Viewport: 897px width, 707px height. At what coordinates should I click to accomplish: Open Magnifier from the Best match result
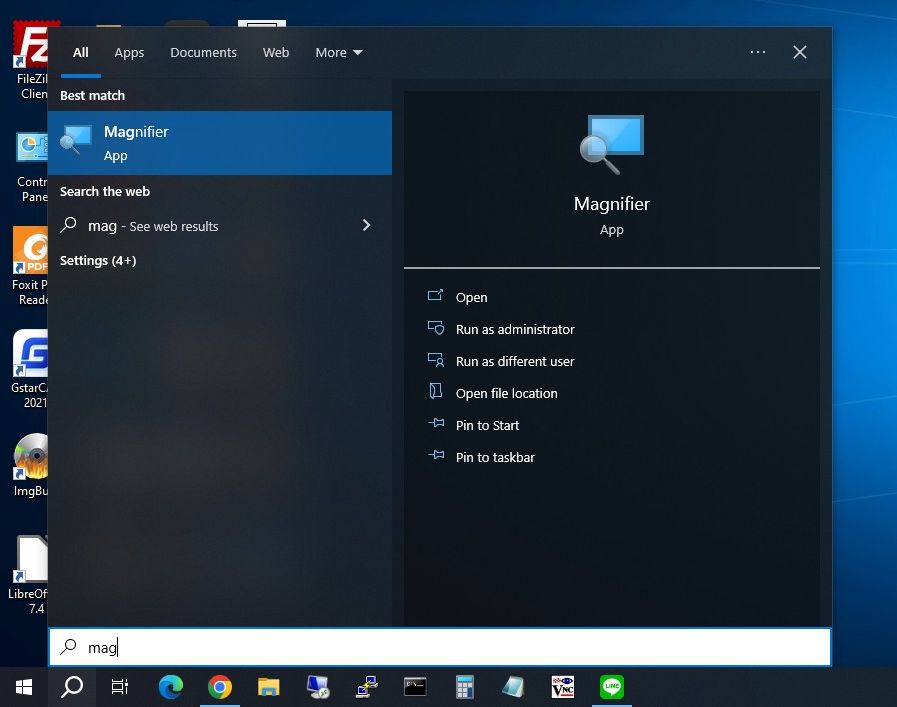[x=220, y=143]
